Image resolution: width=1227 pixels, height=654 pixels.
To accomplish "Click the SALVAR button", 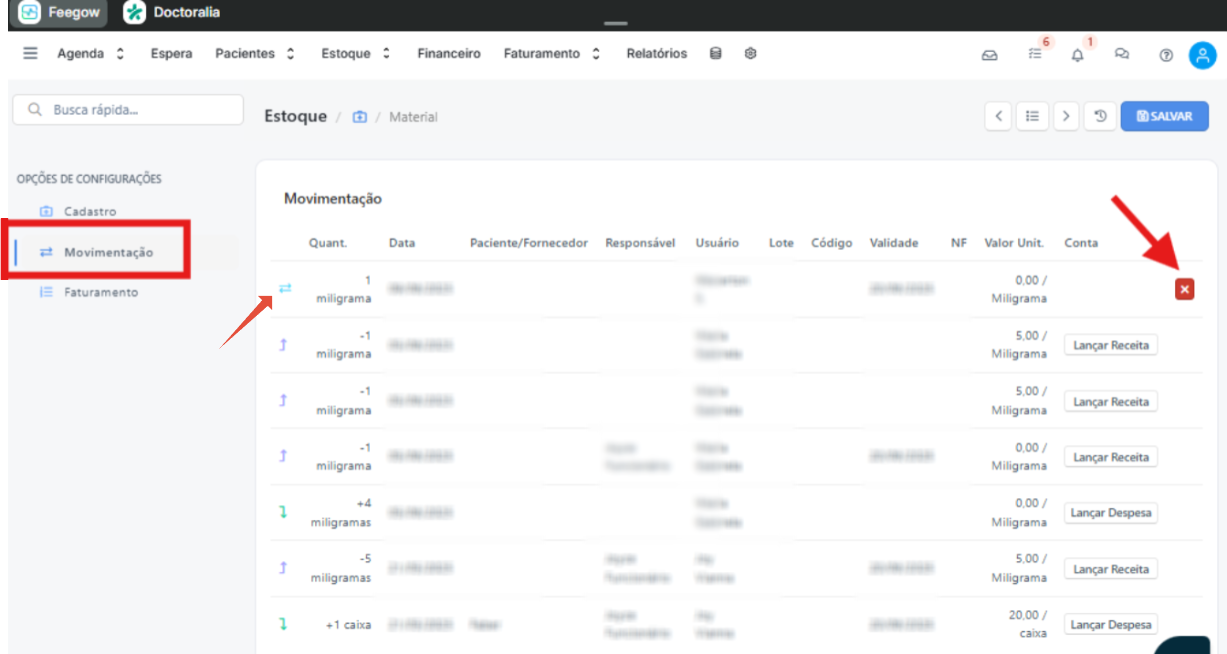I will 1165,116.
